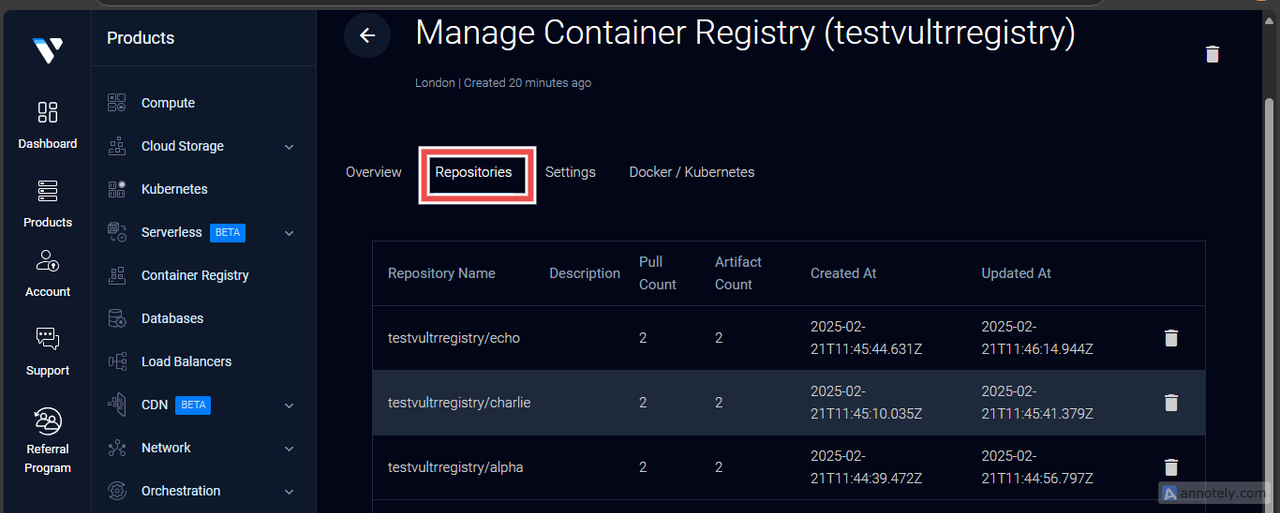Click the Artifact Count column header

(x=738, y=273)
